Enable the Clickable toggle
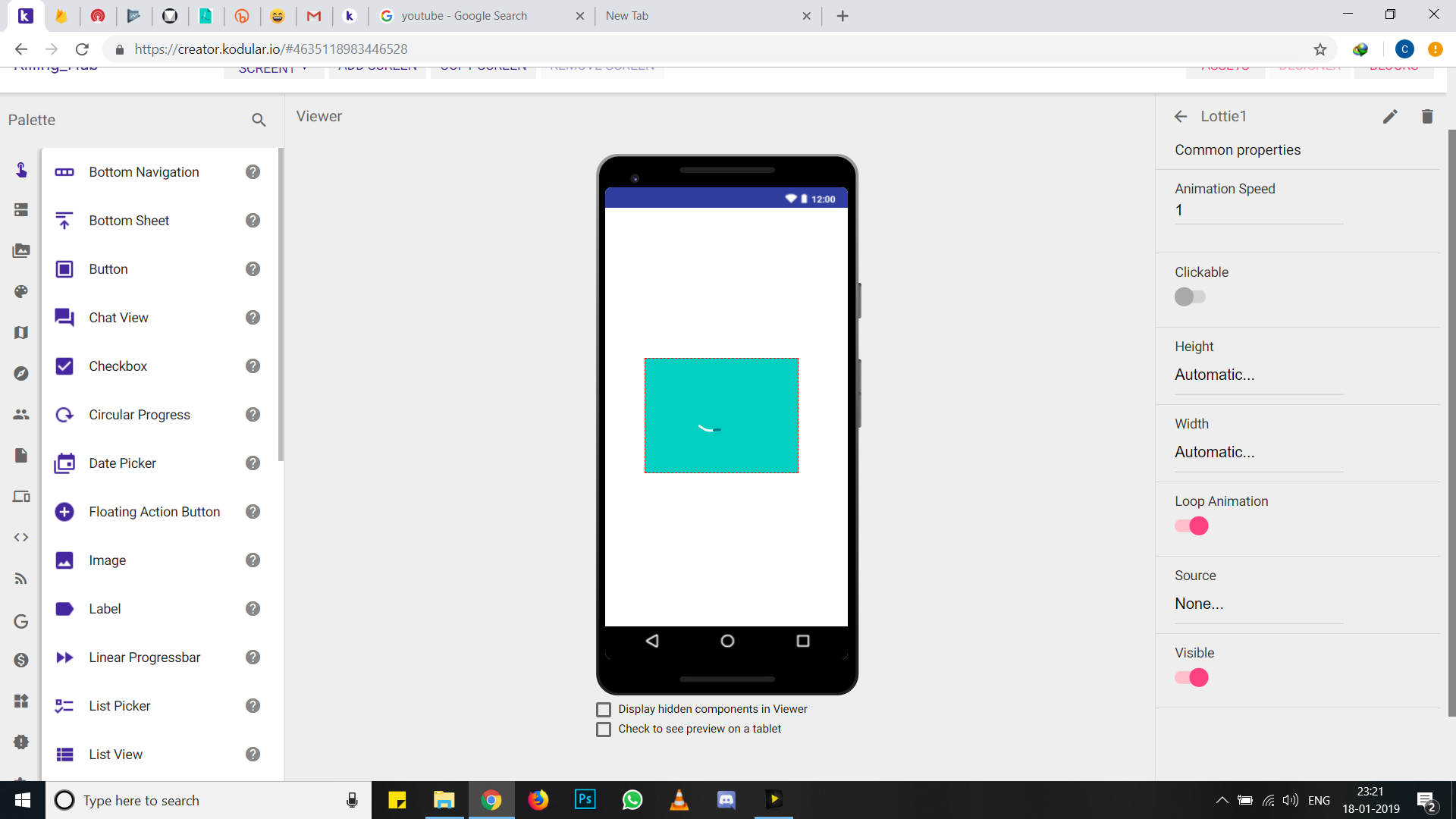The image size is (1456, 819). point(1190,297)
